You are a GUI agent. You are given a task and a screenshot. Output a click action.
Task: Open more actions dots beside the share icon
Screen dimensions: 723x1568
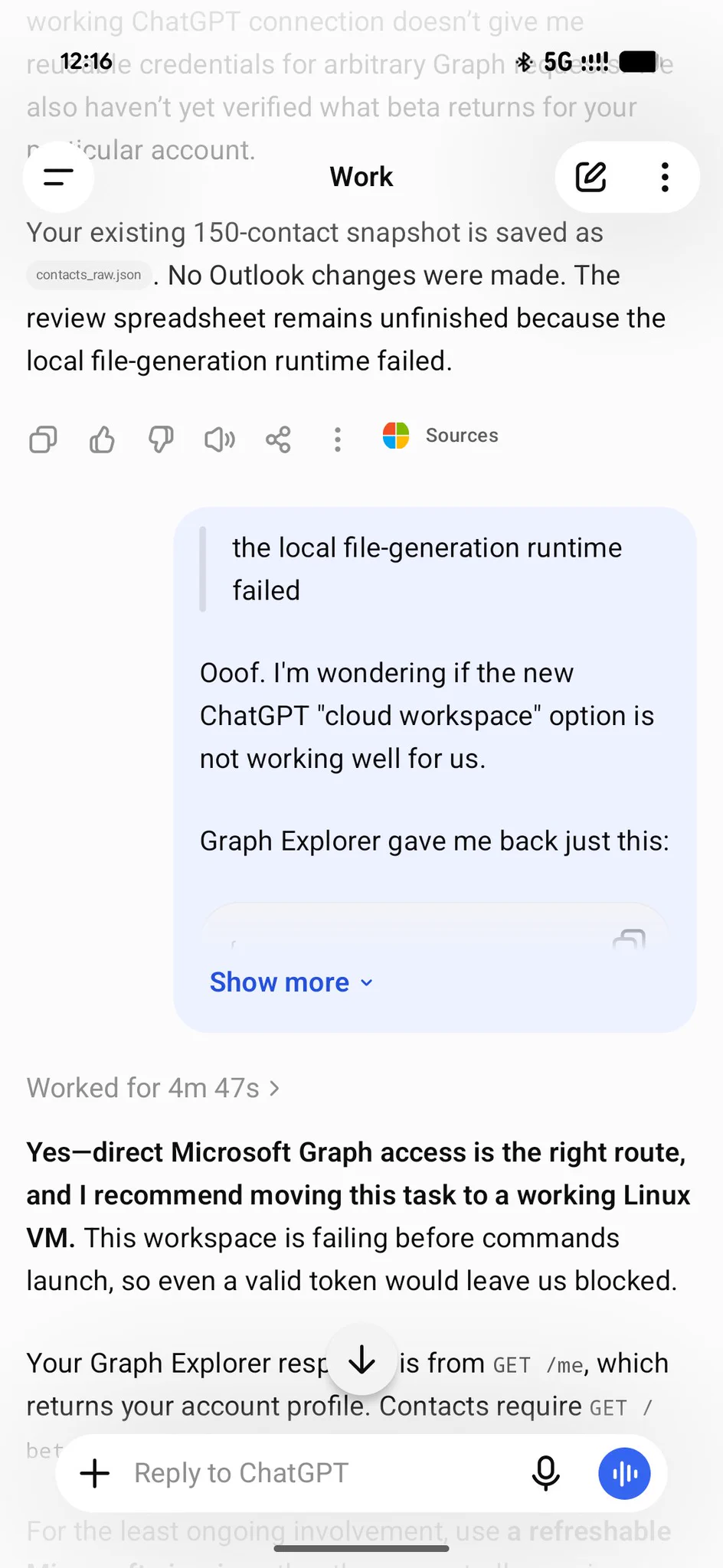(x=337, y=439)
